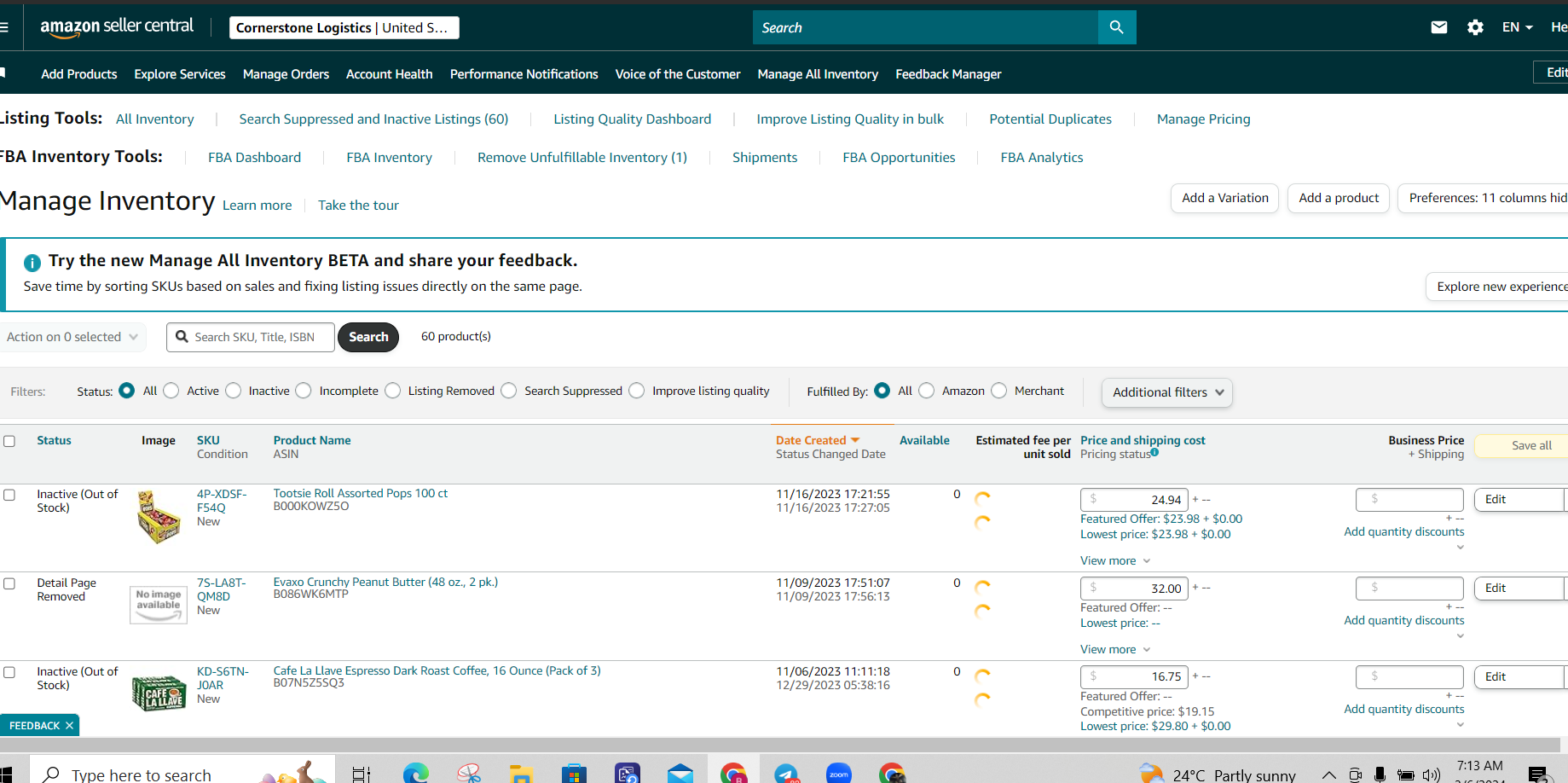Click the Add a product button
Screen dimensions: 1568x783
click(x=1339, y=198)
